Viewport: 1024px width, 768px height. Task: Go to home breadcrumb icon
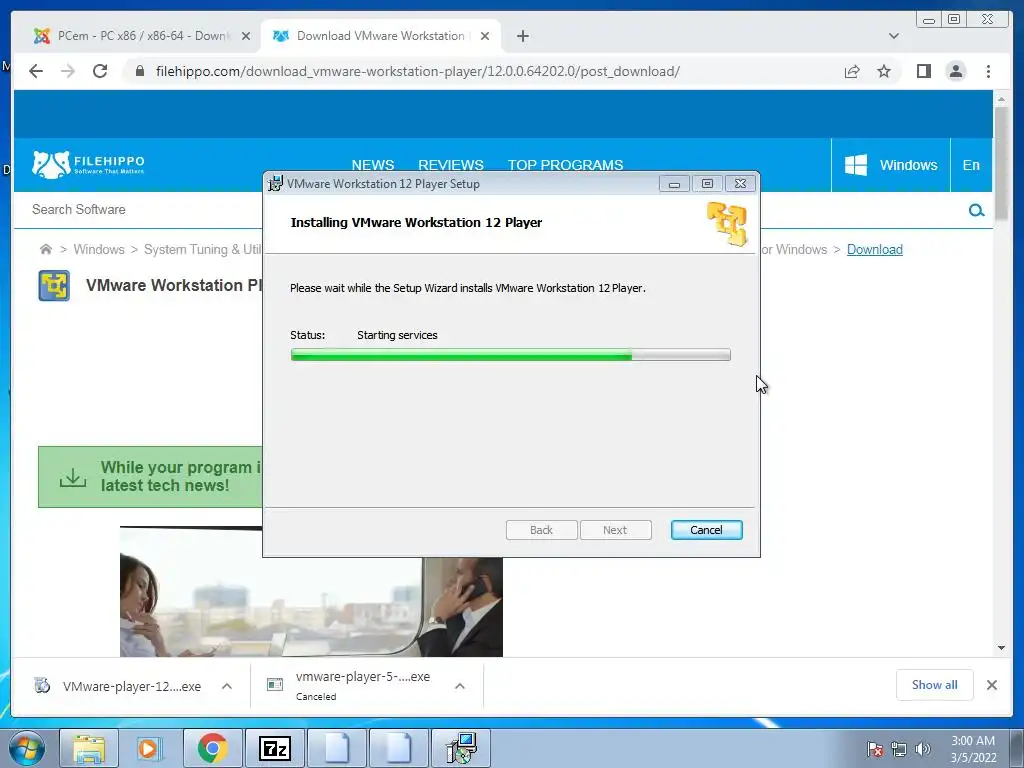[x=46, y=249]
